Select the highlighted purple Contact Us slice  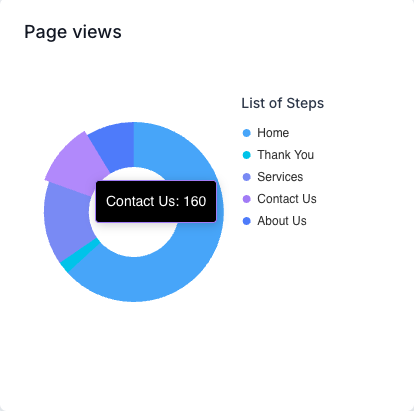[x=75, y=163]
